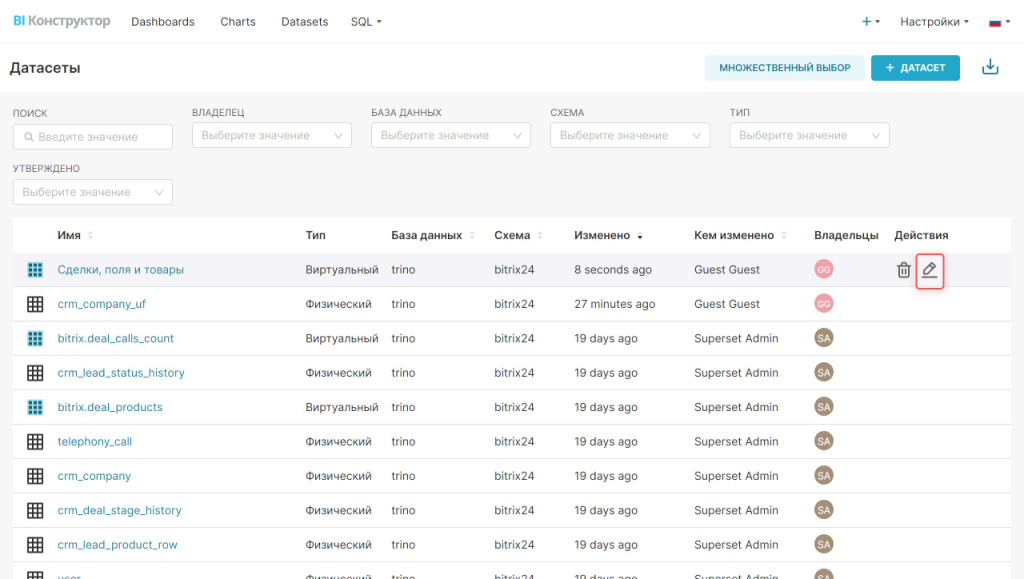The width and height of the screenshot is (1024, 579).
Task: Click the Действия column header
Action: [x=921, y=235]
